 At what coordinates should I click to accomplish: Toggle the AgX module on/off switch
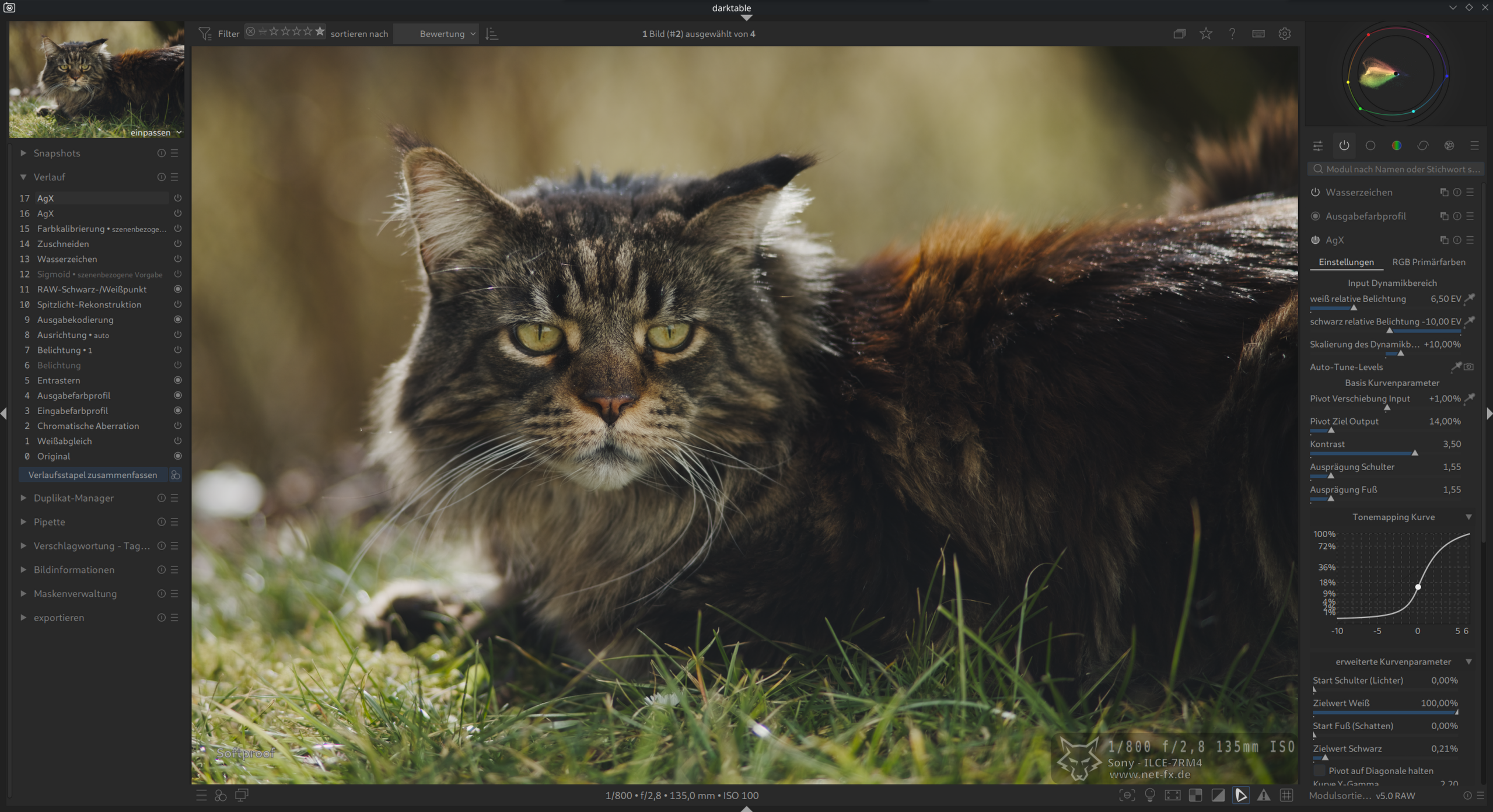[1316, 240]
